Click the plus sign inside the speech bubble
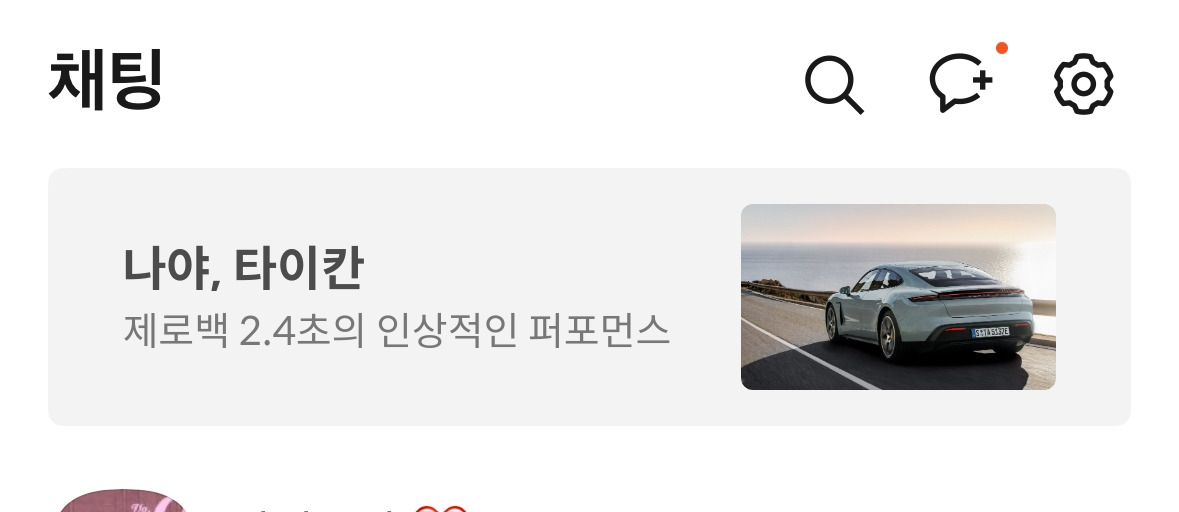Screen dimensions: 1179x512 click(981, 78)
